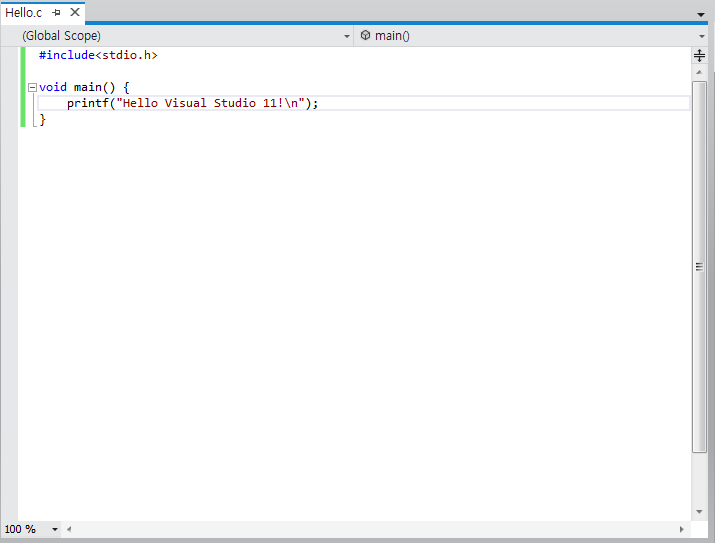Screen dimensions: 715x543
Task: Click the horizontal scroll left arrow
Action: [x=69, y=529]
